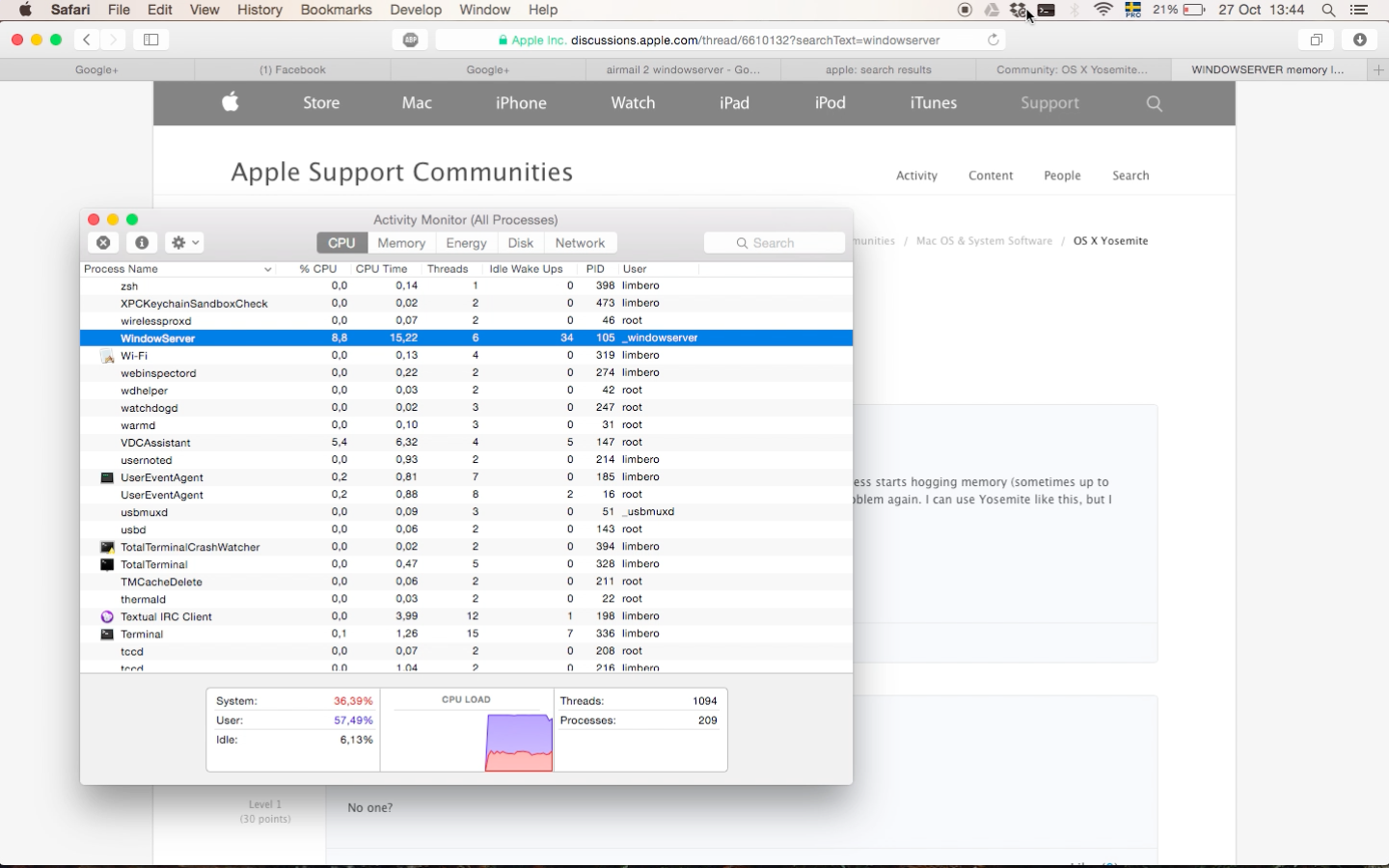
Task: Open Spotlight search in the menu bar
Action: 1328,10
